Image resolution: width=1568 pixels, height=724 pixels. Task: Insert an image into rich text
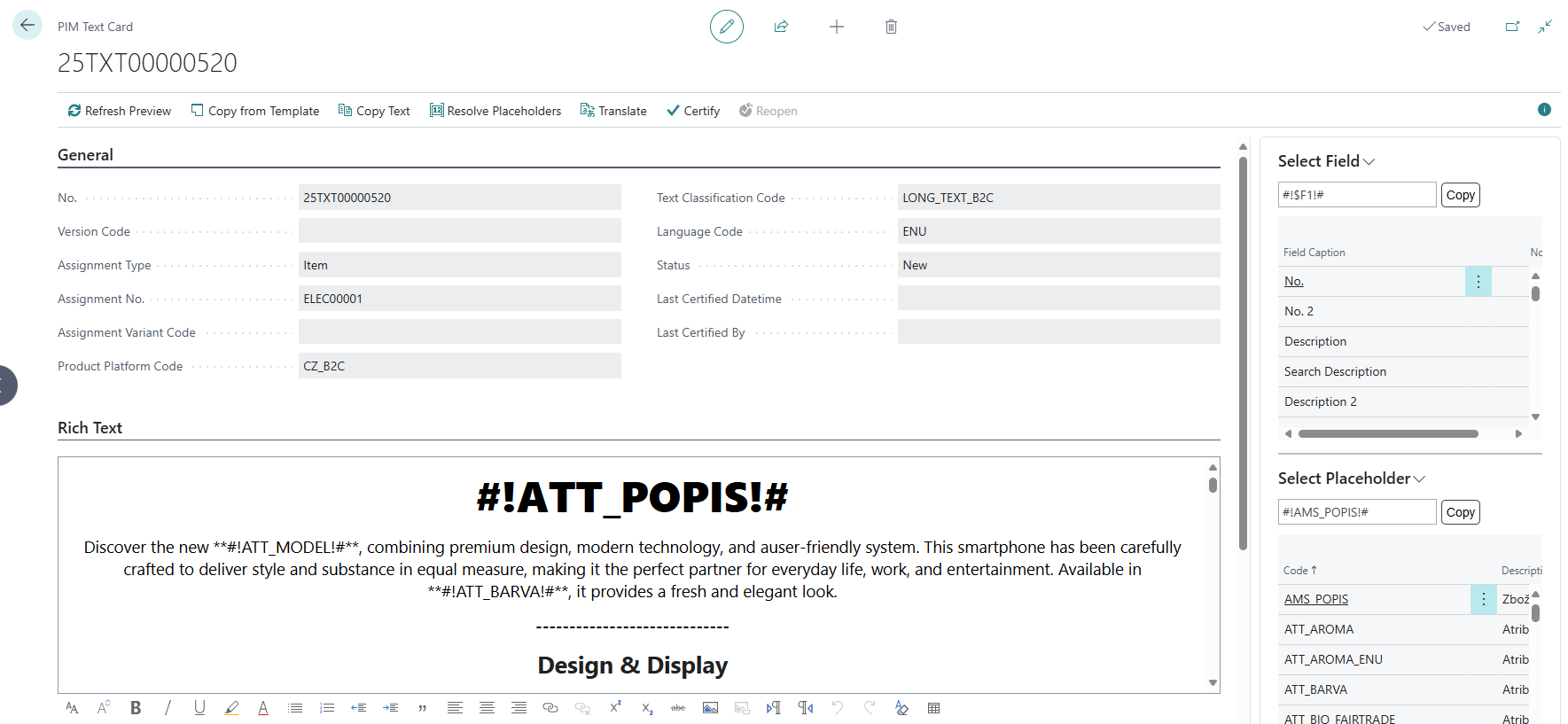click(x=710, y=707)
